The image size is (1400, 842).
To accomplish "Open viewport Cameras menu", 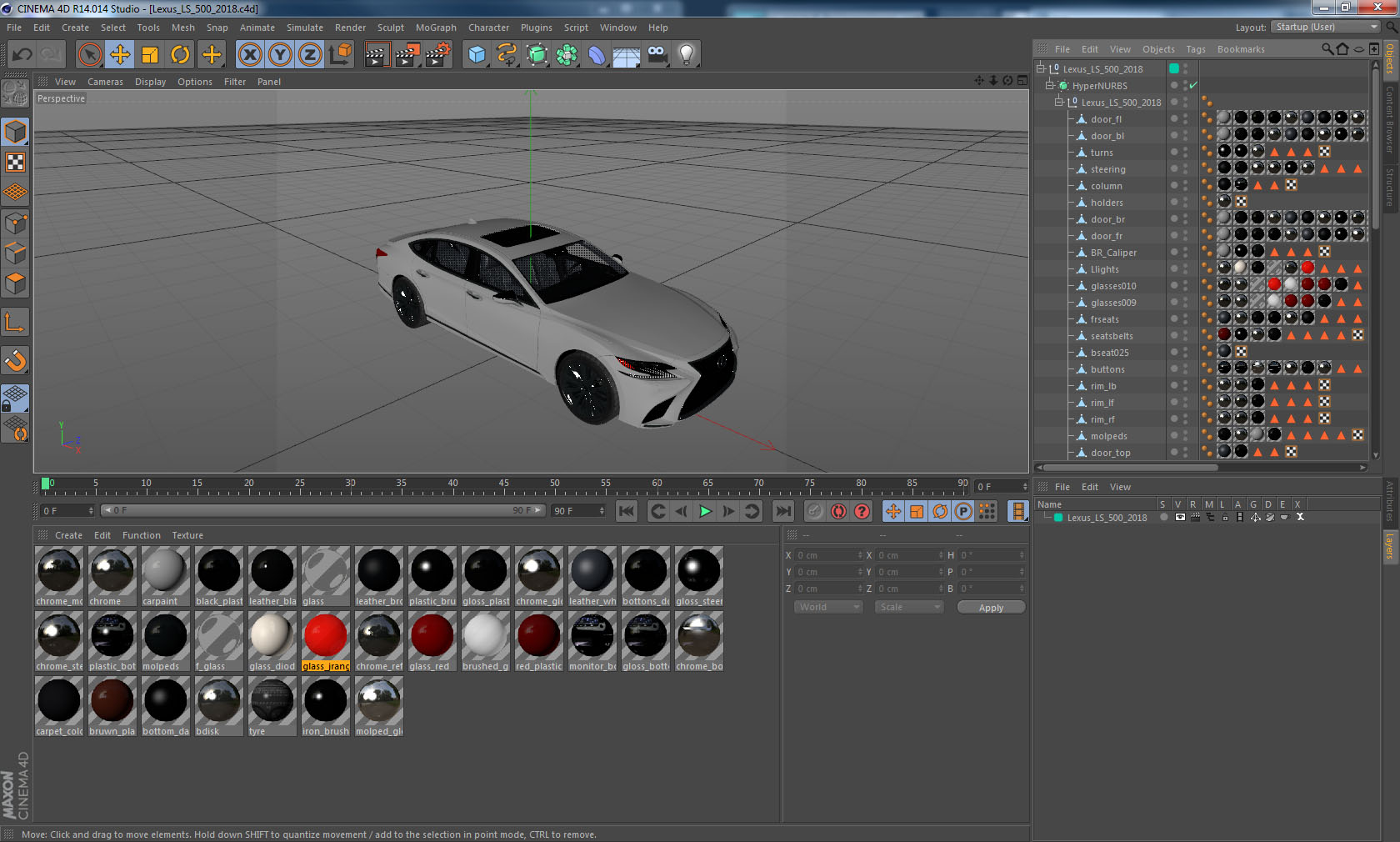I will pyautogui.click(x=105, y=82).
